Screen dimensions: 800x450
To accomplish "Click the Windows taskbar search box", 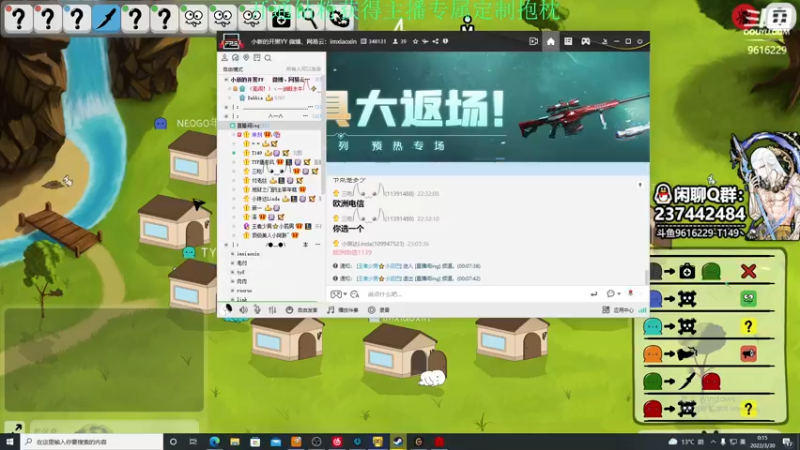I will pyautogui.click(x=92, y=442).
